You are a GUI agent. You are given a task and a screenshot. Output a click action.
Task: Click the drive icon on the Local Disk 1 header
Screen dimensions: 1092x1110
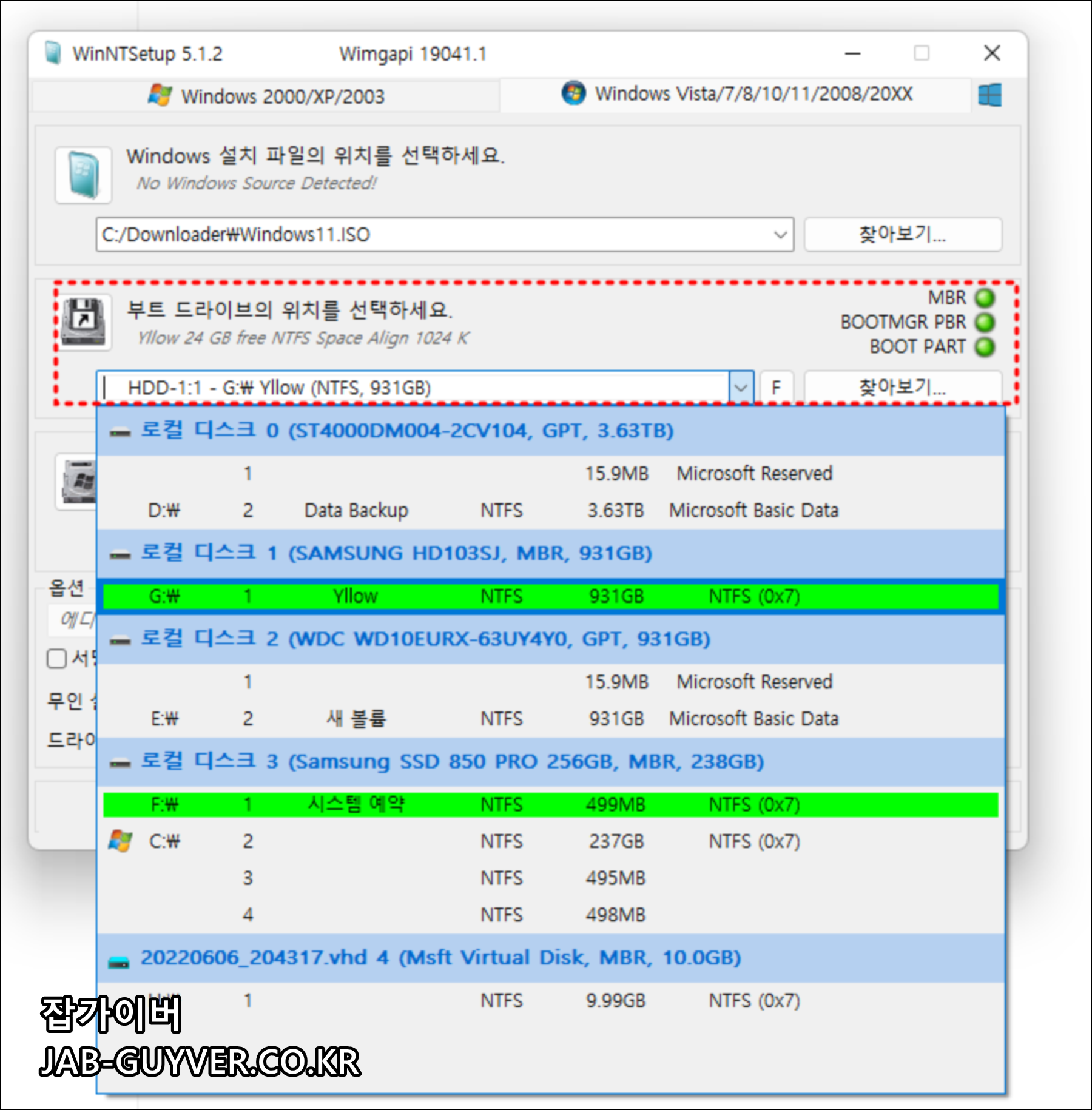[120, 554]
